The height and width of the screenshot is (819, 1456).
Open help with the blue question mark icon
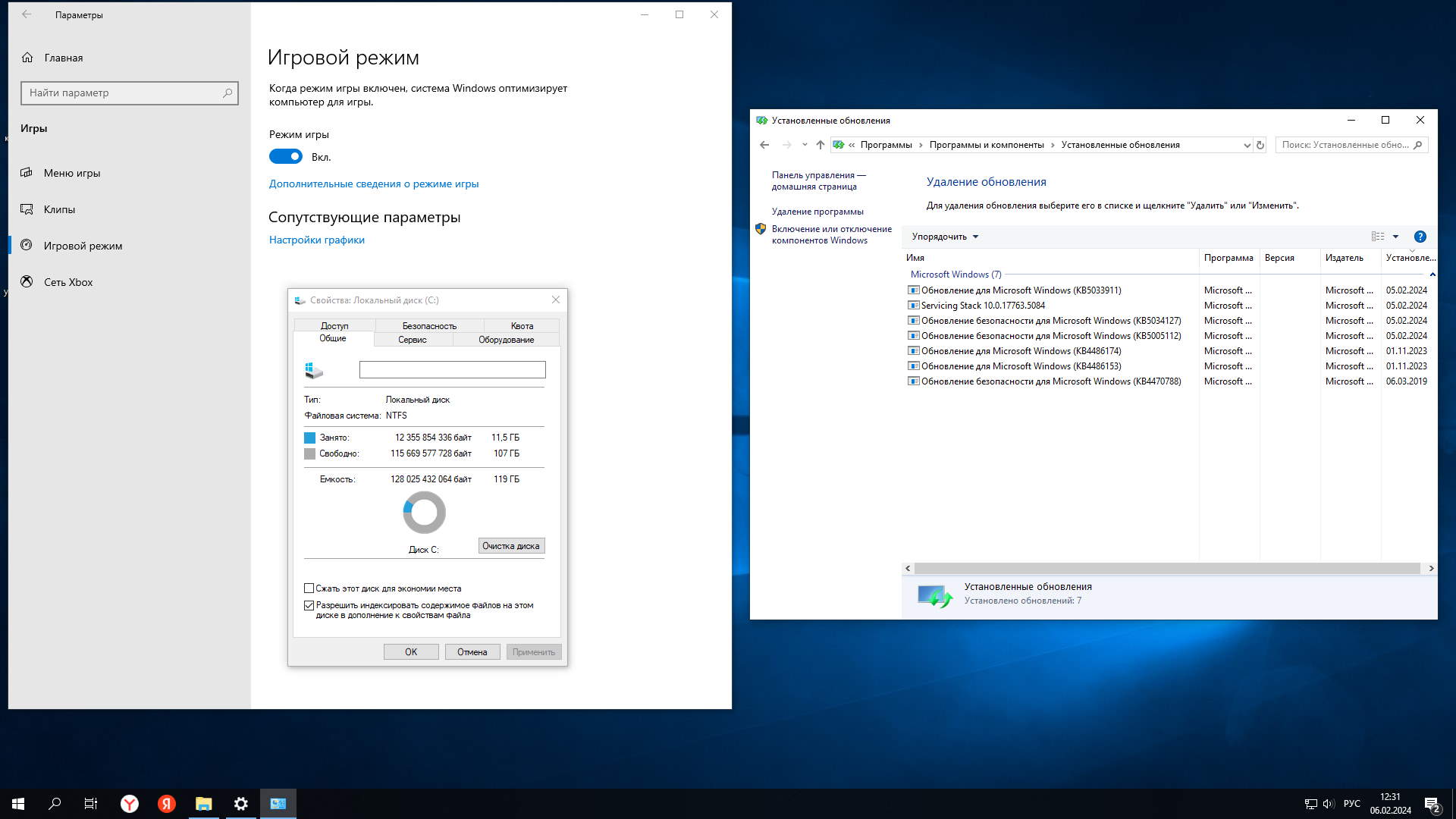(x=1420, y=237)
